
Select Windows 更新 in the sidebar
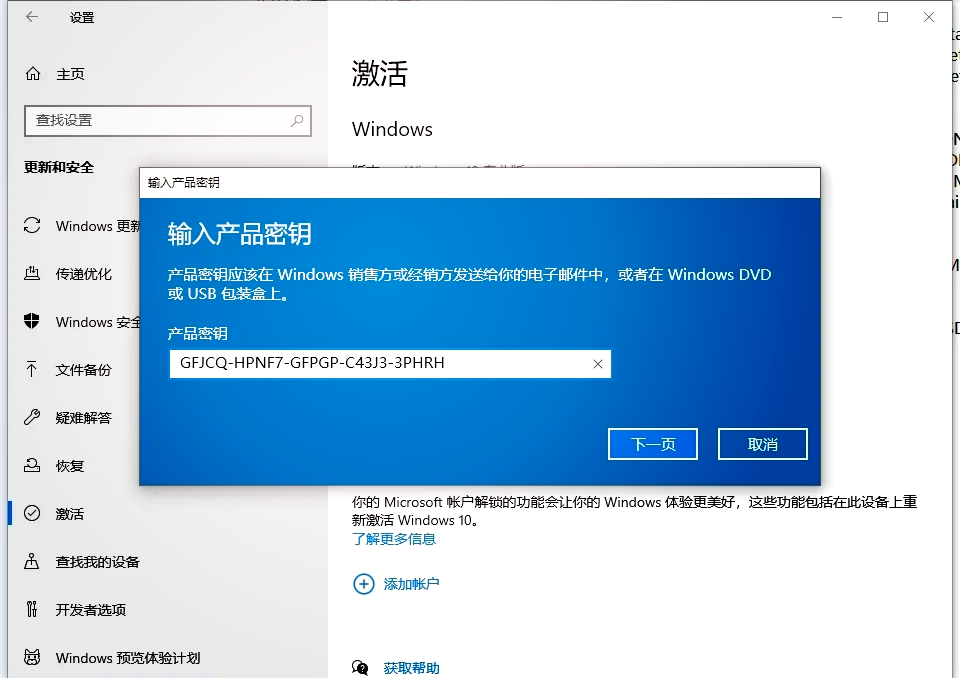[98, 226]
